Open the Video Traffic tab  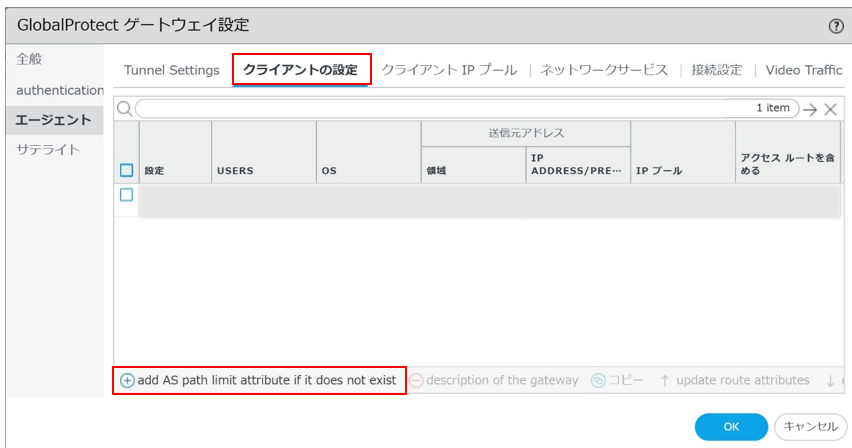coord(804,70)
